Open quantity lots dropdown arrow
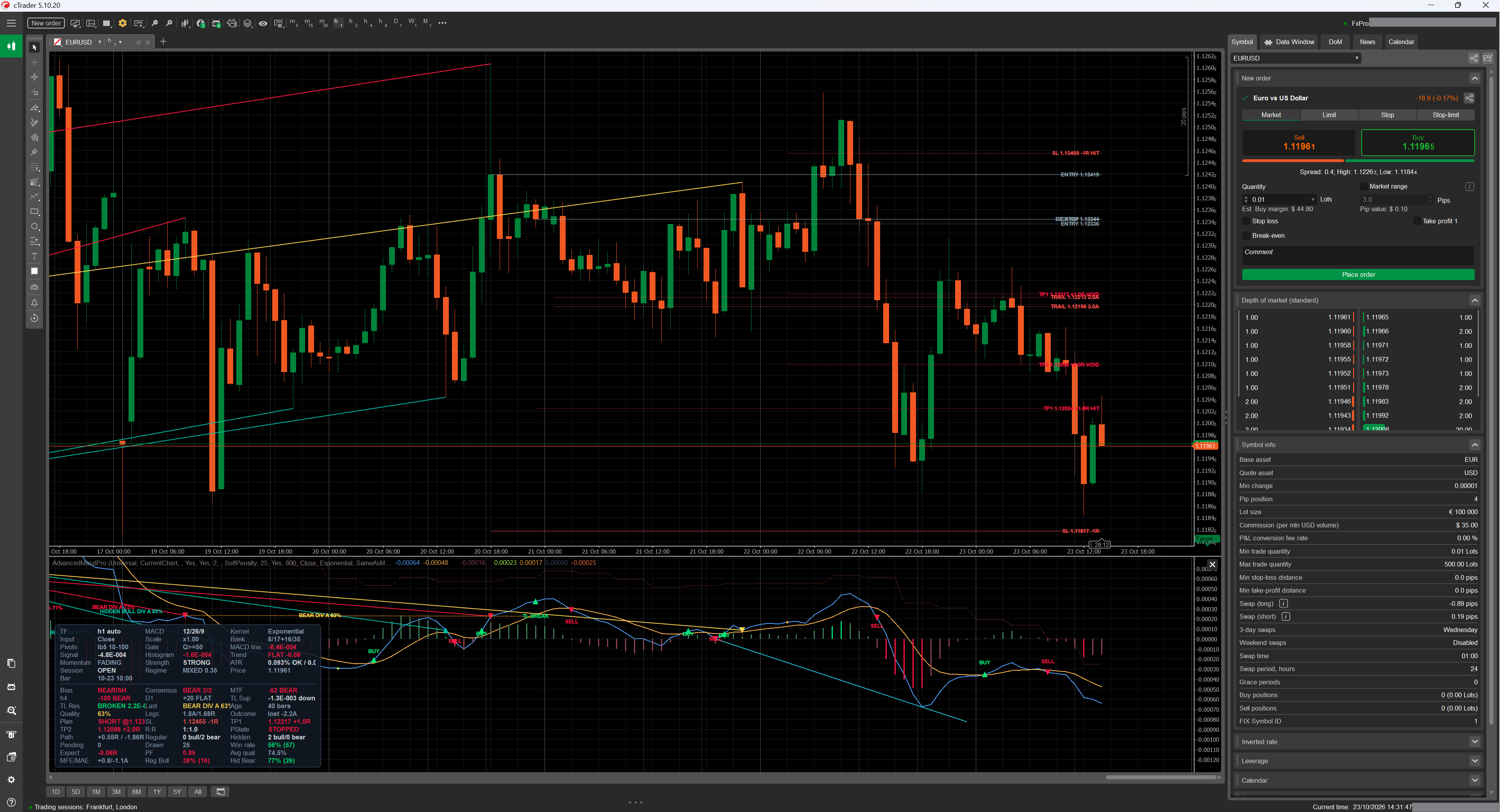The width and height of the screenshot is (1500, 812). click(x=1313, y=199)
